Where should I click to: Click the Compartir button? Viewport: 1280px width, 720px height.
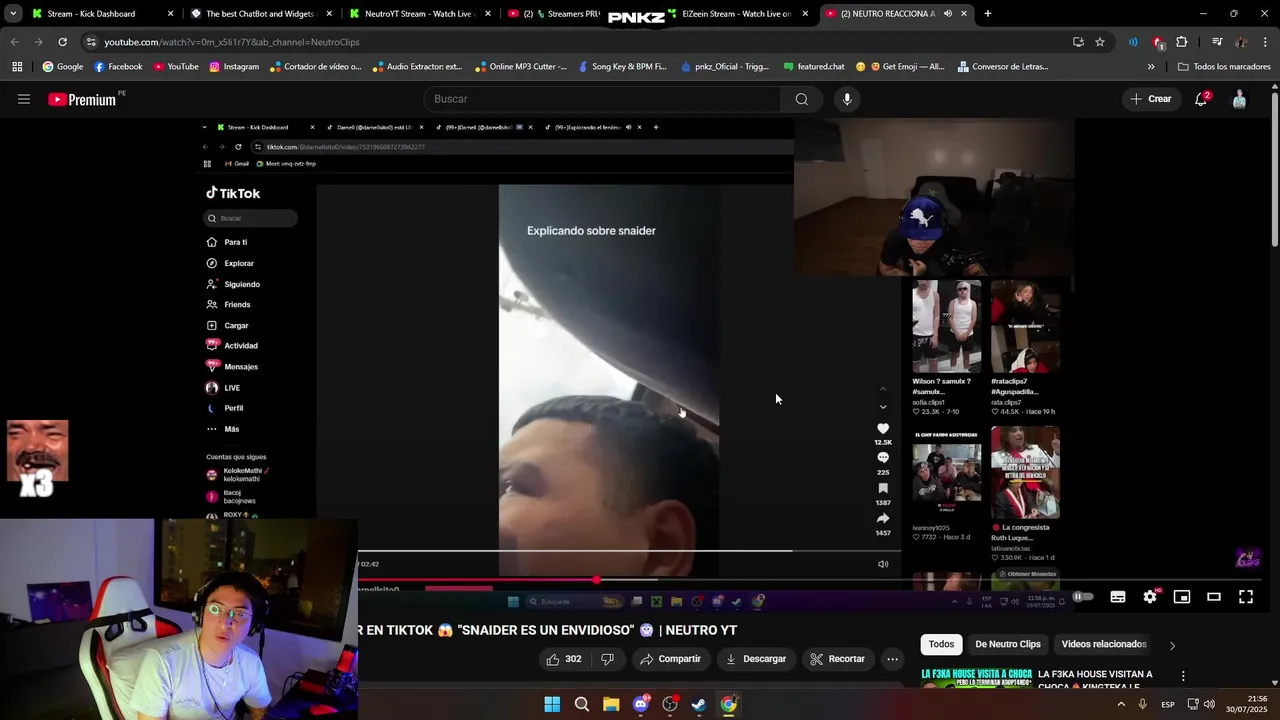click(x=670, y=659)
